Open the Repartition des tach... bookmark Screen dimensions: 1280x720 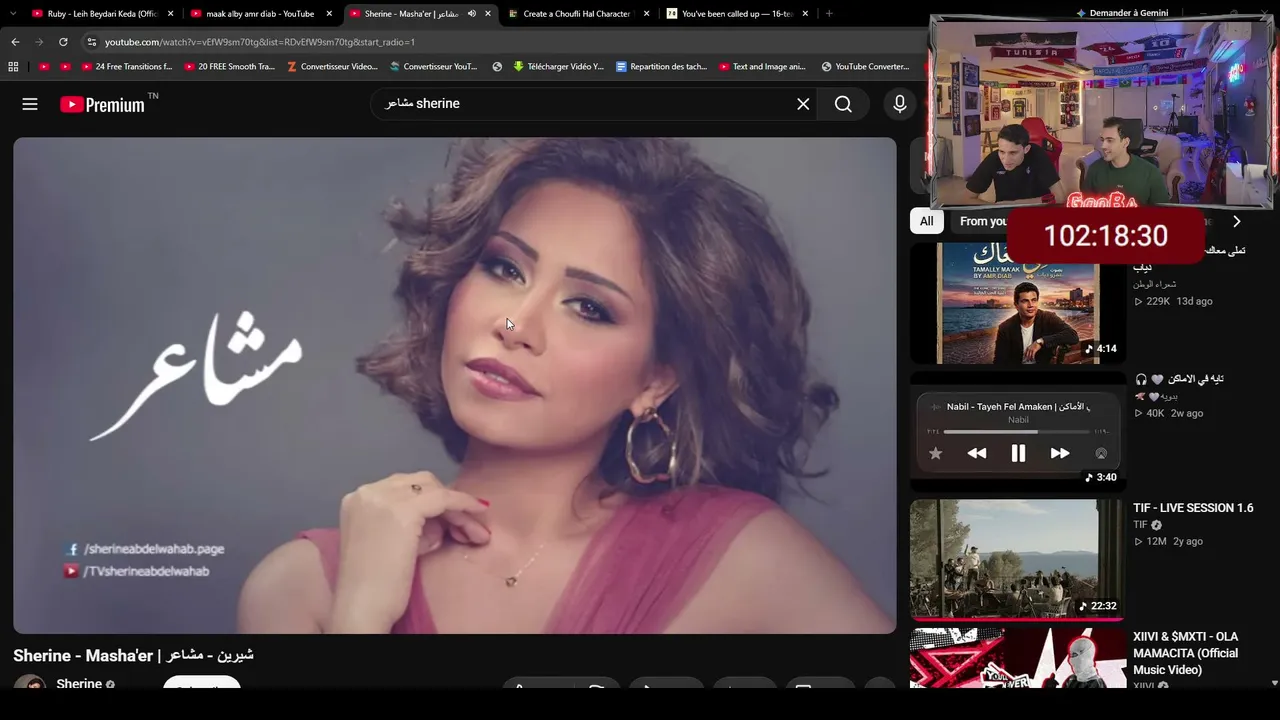(661, 67)
